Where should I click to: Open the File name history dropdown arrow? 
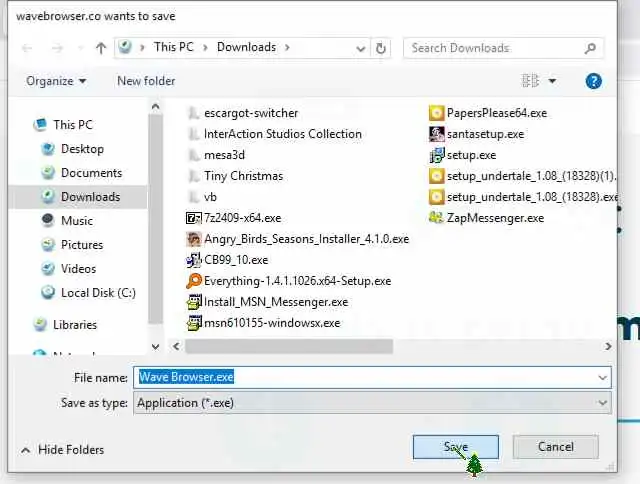point(602,377)
